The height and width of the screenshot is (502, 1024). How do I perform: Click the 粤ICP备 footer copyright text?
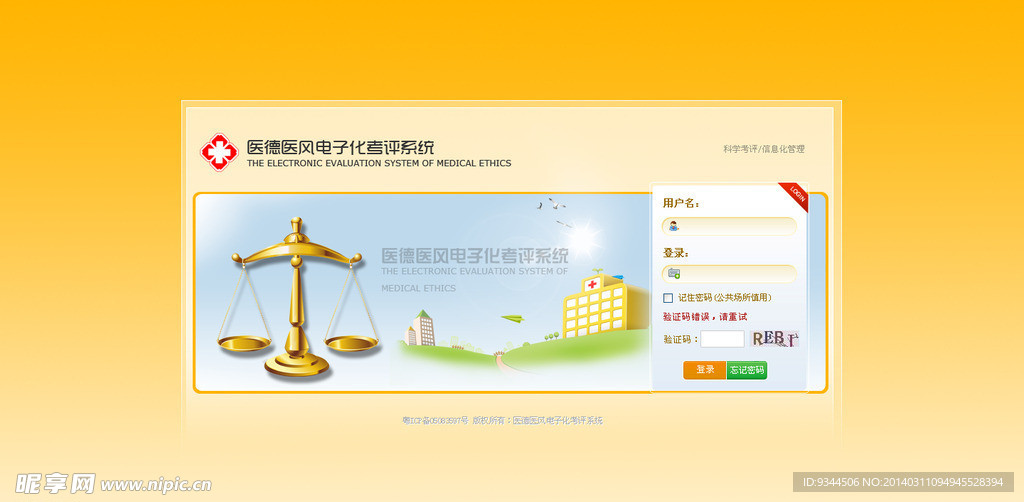point(502,420)
